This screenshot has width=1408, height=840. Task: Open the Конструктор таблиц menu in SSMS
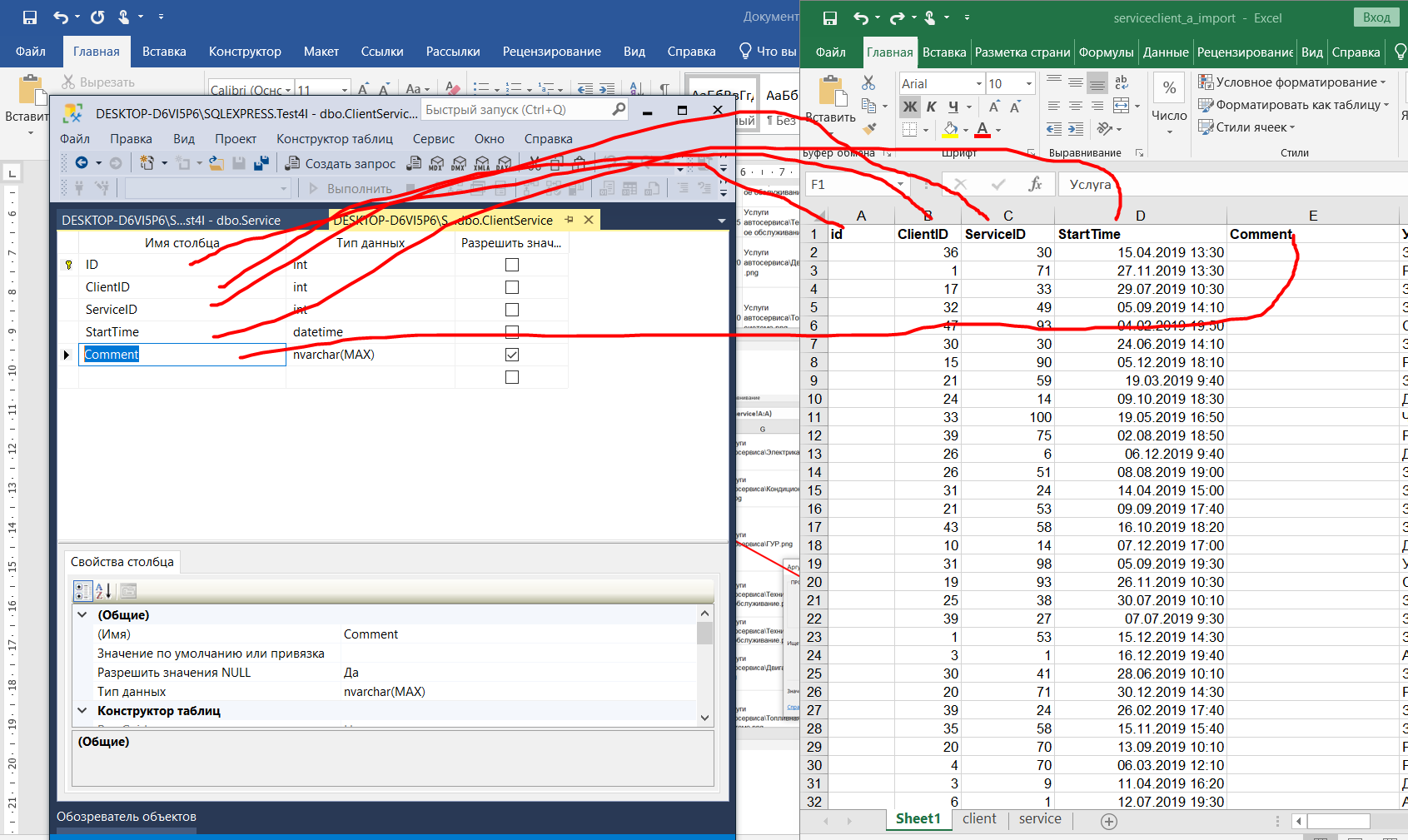coord(335,139)
